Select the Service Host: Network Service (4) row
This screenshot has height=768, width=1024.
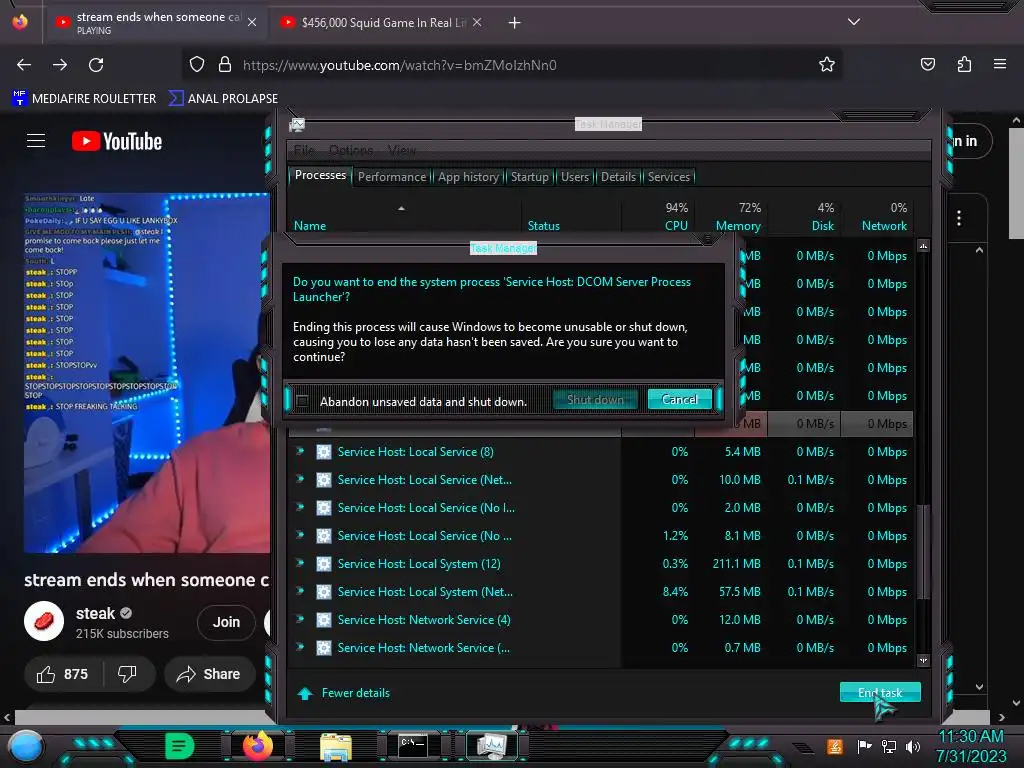coord(601,620)
